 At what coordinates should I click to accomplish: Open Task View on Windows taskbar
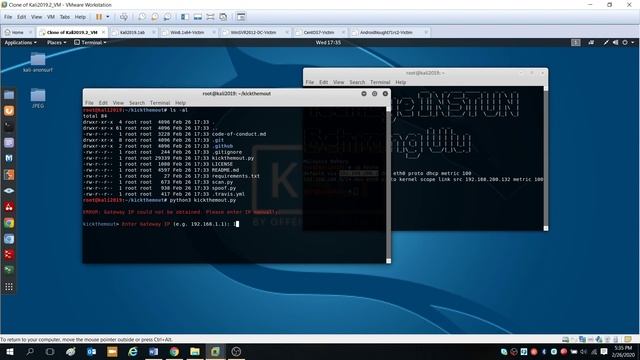point(50,351)
